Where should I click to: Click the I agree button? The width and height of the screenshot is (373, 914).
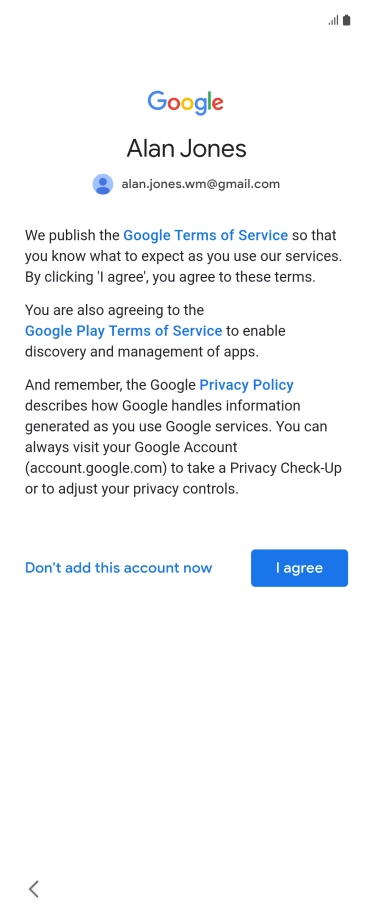pos(300,568)
